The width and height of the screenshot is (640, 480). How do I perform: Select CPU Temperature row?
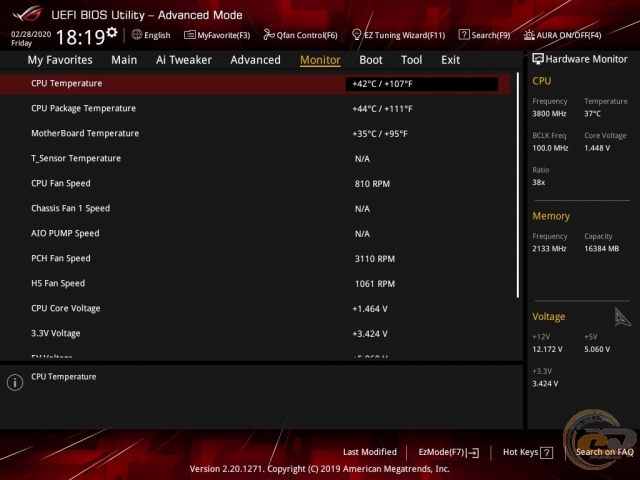tap(255, 84)
